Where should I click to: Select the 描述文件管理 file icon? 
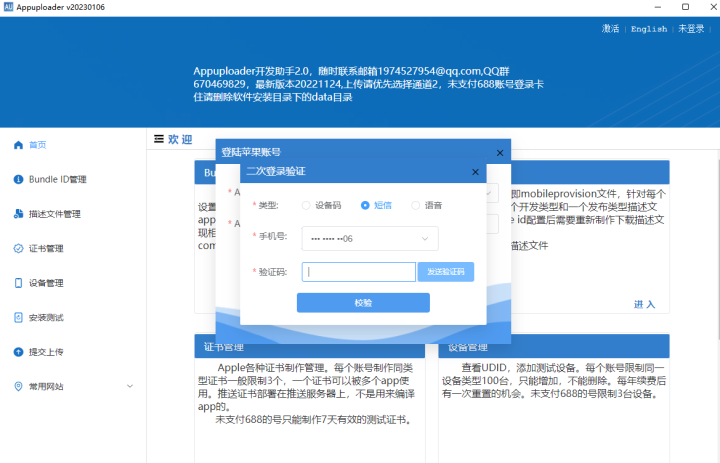tap(18, 214)
